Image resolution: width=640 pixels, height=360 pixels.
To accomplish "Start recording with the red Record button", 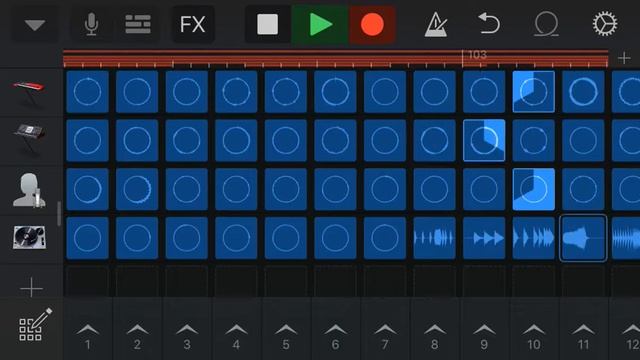I will 372,24.
